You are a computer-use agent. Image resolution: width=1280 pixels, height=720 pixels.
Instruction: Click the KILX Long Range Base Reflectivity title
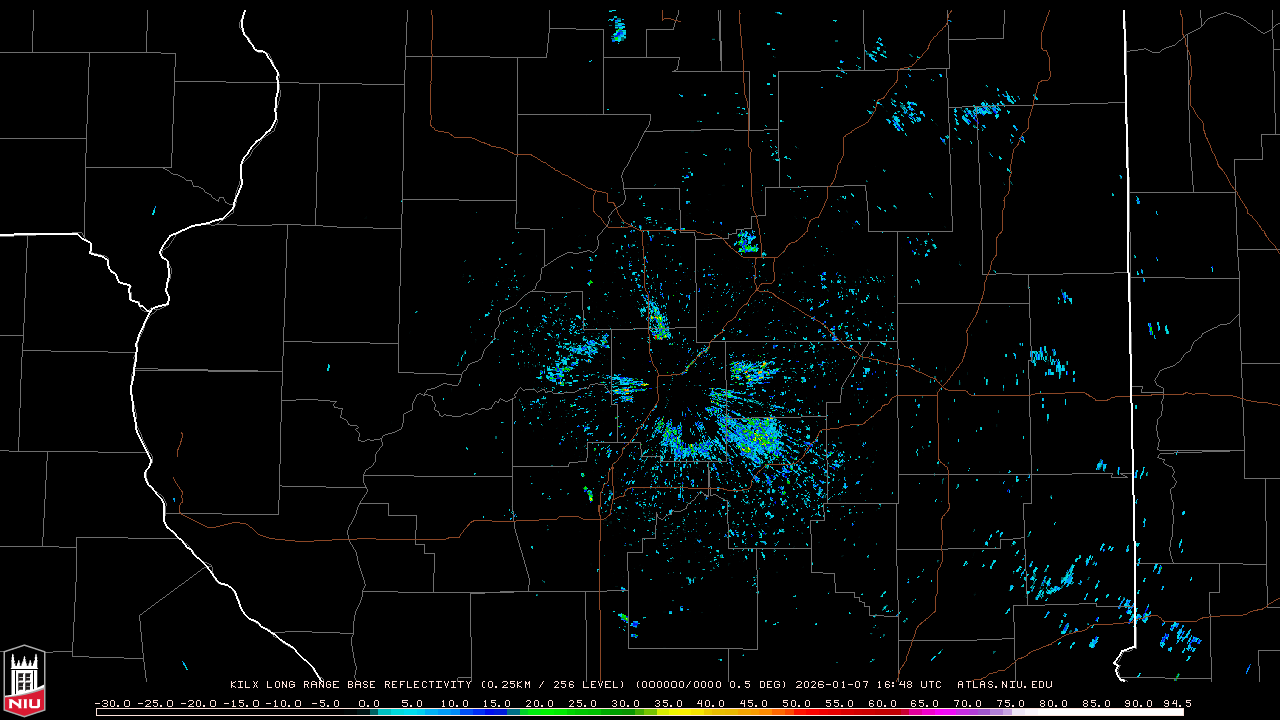350,685
